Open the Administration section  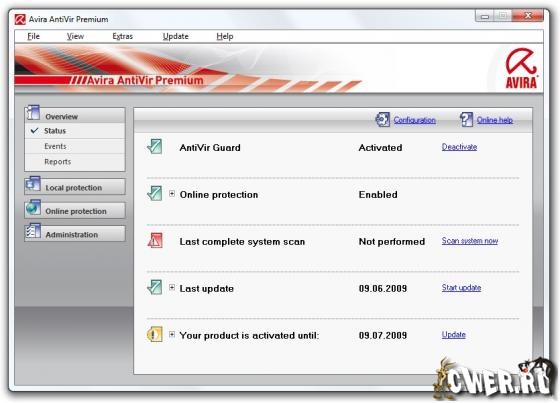click(x=75, y=234)
